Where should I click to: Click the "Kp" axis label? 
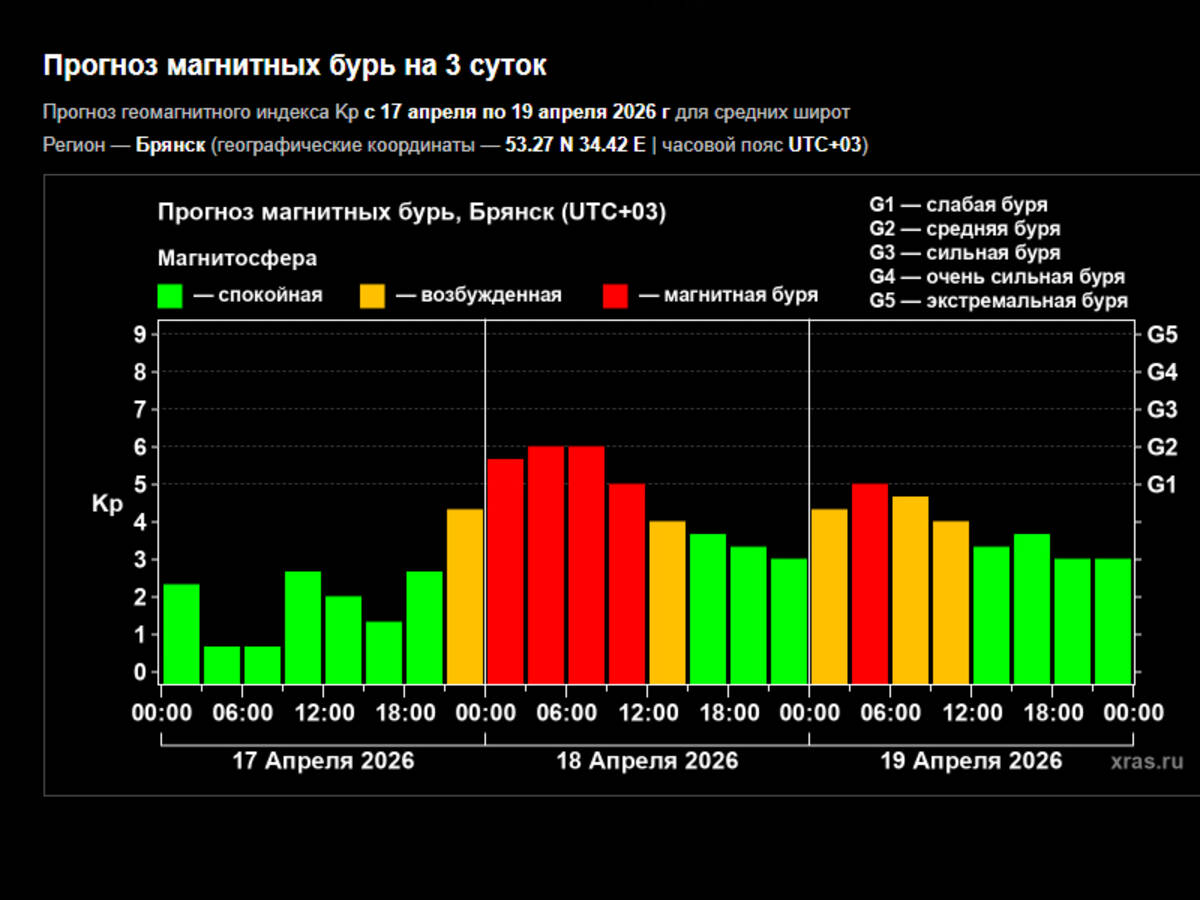click(107, 504)
